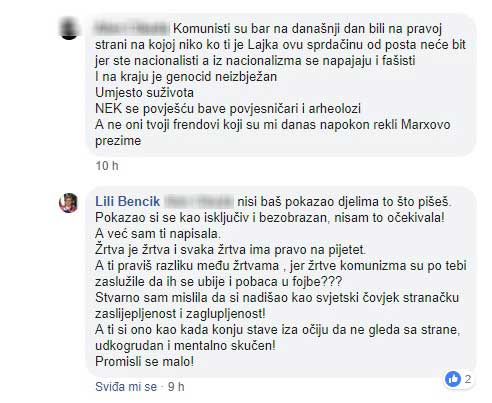The height and width of the screenshot is (403, 492).
Task: Click the line starting "Komunisti su bar na današnji"
Action: (x=307, y=29)
